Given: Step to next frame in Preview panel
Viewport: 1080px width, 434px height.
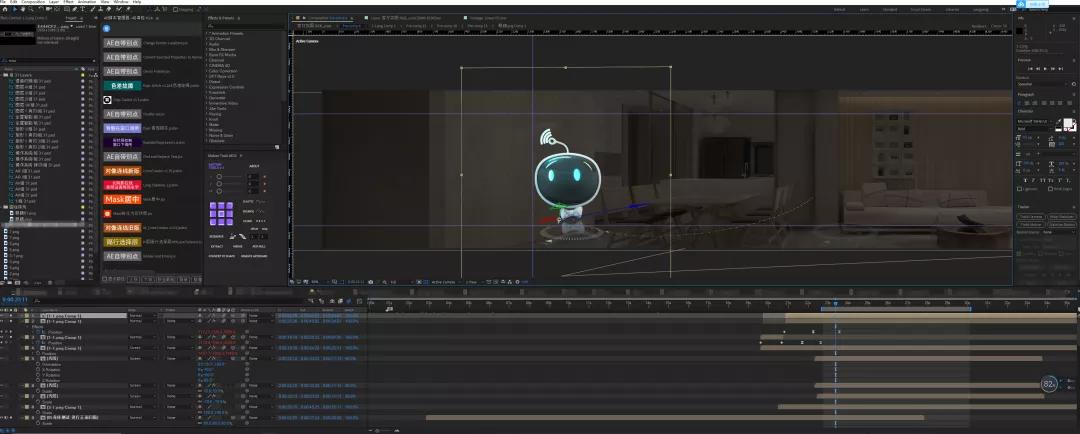Looking at the screenshot, I should click(1052, 69).
